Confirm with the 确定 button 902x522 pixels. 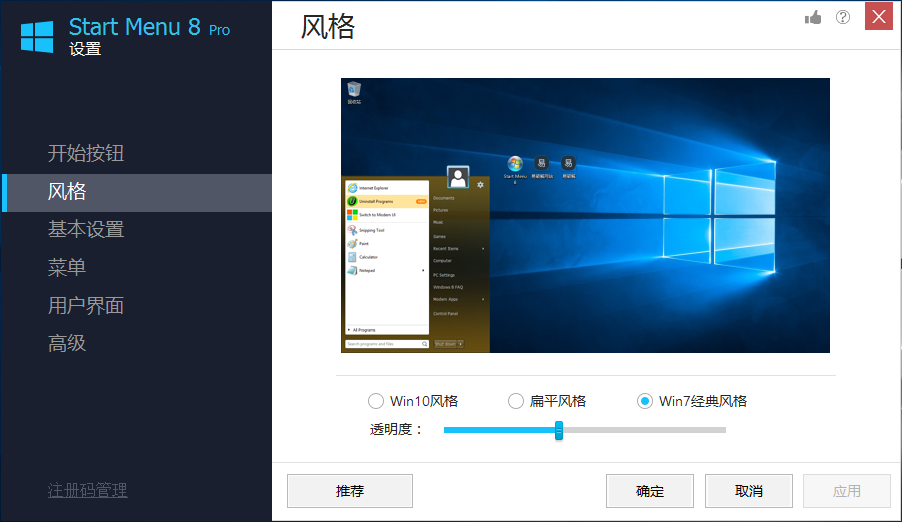click(x=650, y=491)
